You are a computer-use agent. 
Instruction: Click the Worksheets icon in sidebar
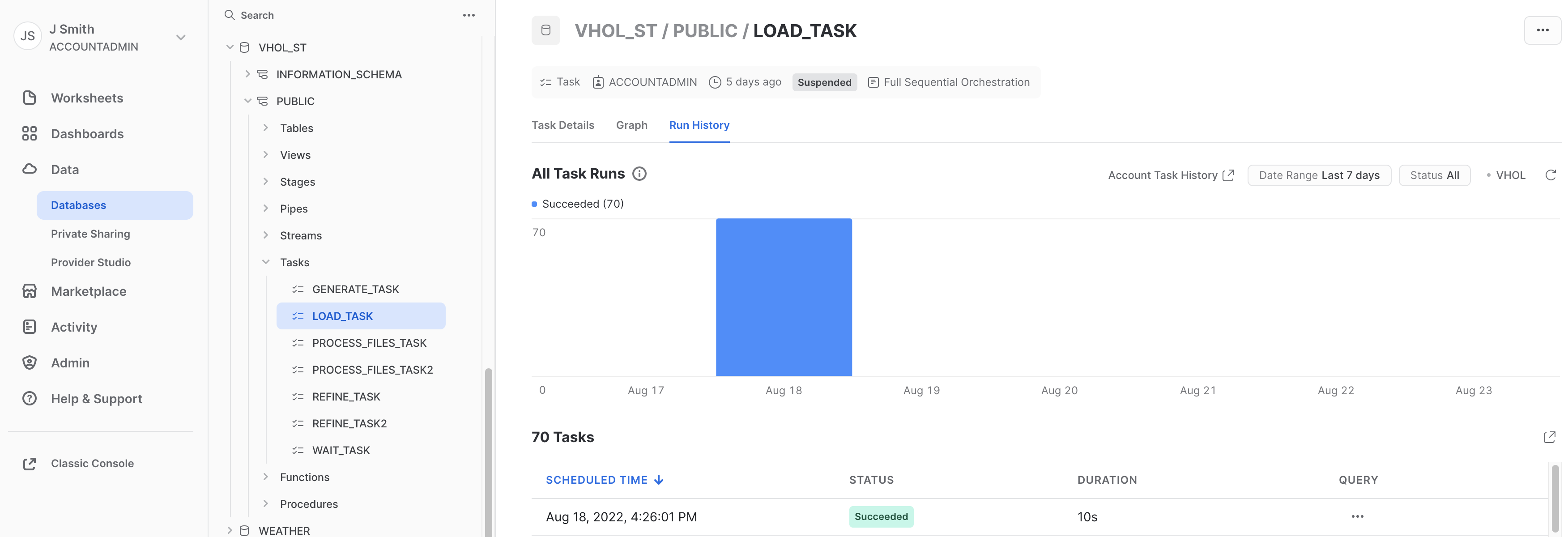click(x=29, y=98)
